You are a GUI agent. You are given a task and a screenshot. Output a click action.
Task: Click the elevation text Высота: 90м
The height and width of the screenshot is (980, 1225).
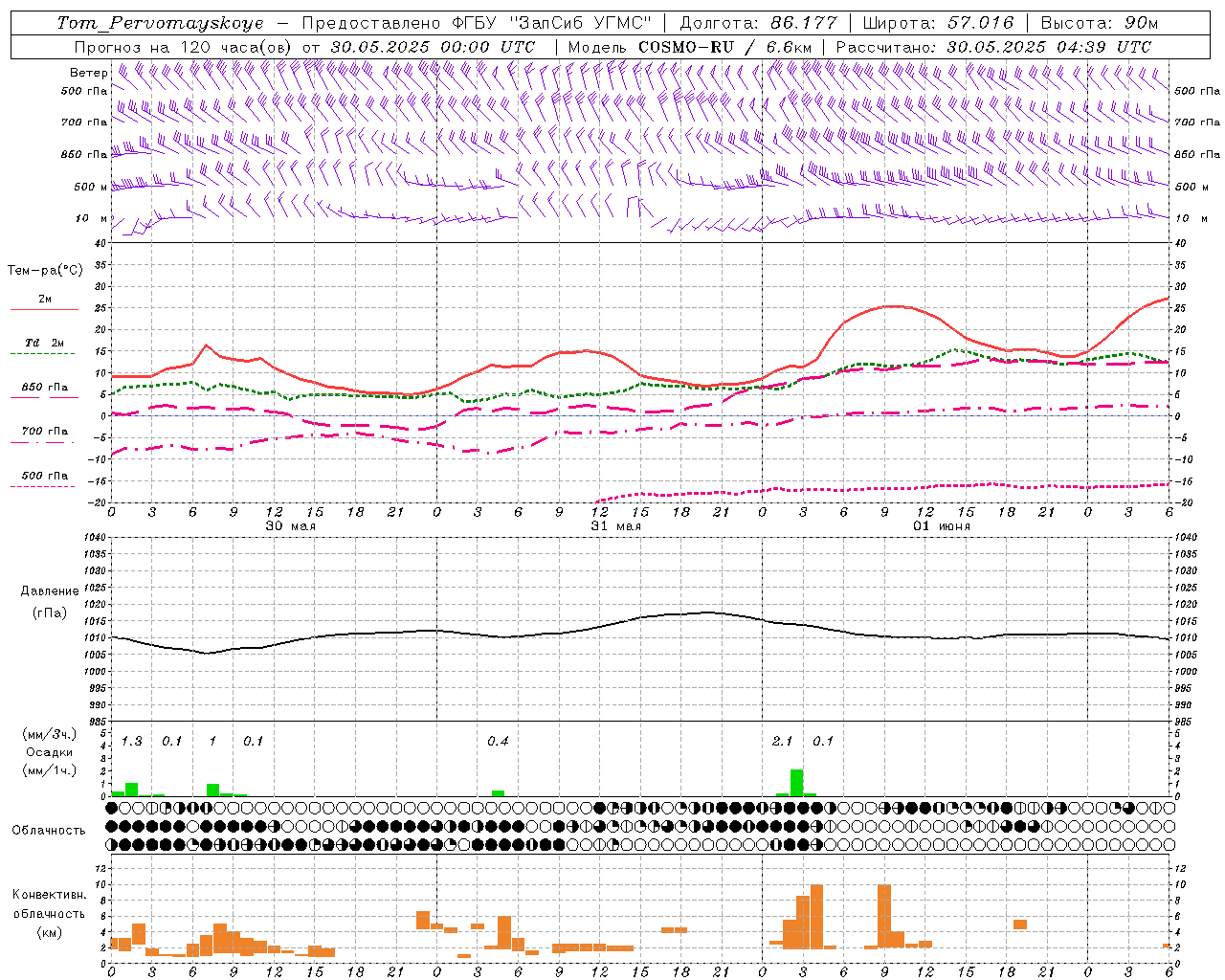[1100, 23]
